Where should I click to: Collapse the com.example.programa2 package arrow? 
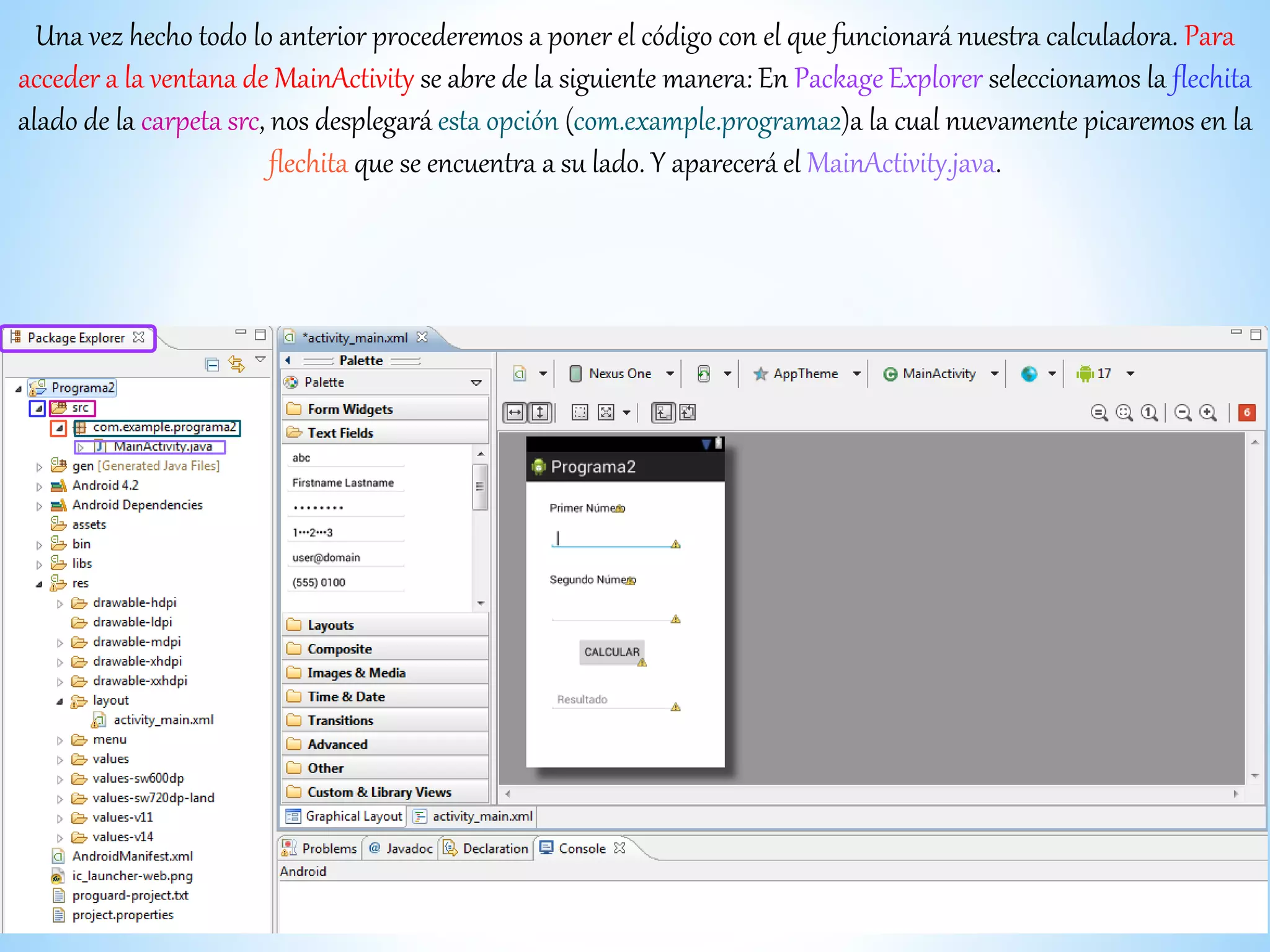click(59, 428)
